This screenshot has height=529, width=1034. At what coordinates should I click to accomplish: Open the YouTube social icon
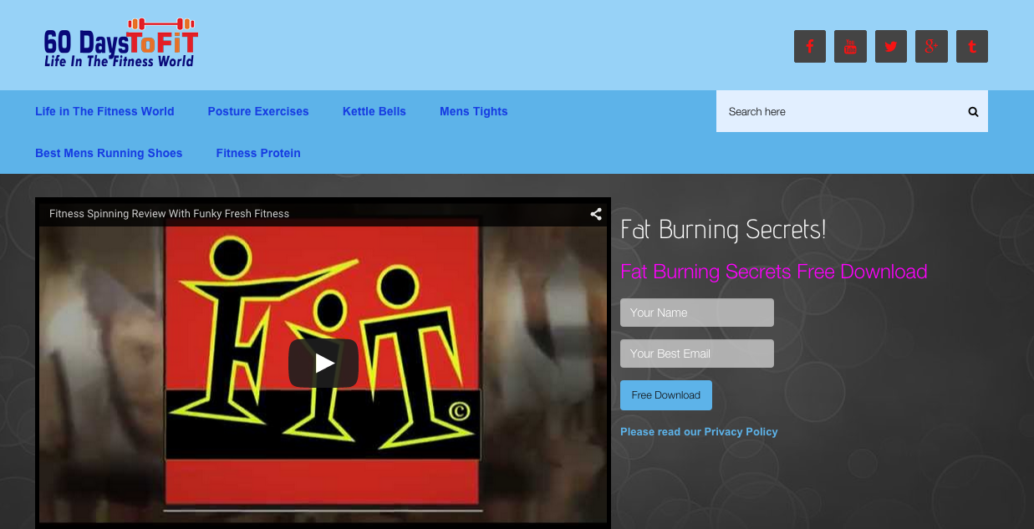click(x=850, y=46)
